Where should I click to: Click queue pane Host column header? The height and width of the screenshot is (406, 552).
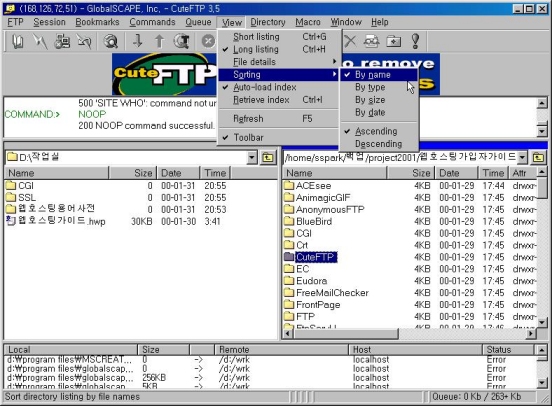tap(415, 350)
